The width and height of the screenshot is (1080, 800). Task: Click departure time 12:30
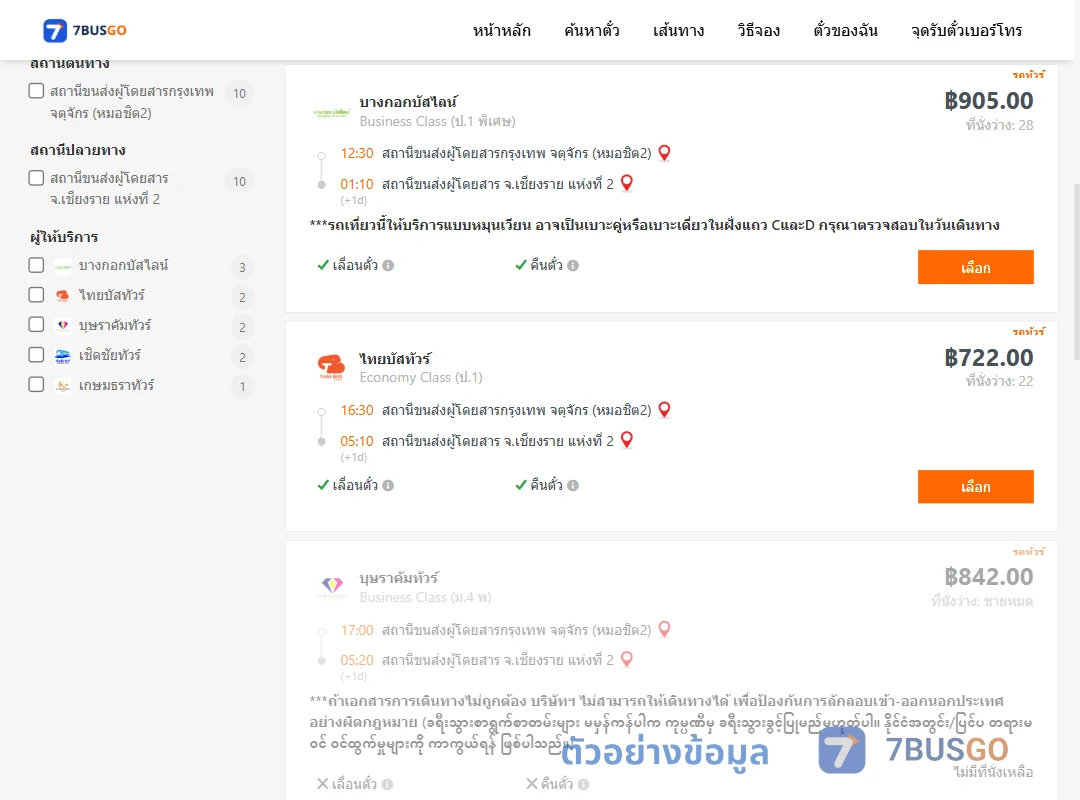(357, 153)
